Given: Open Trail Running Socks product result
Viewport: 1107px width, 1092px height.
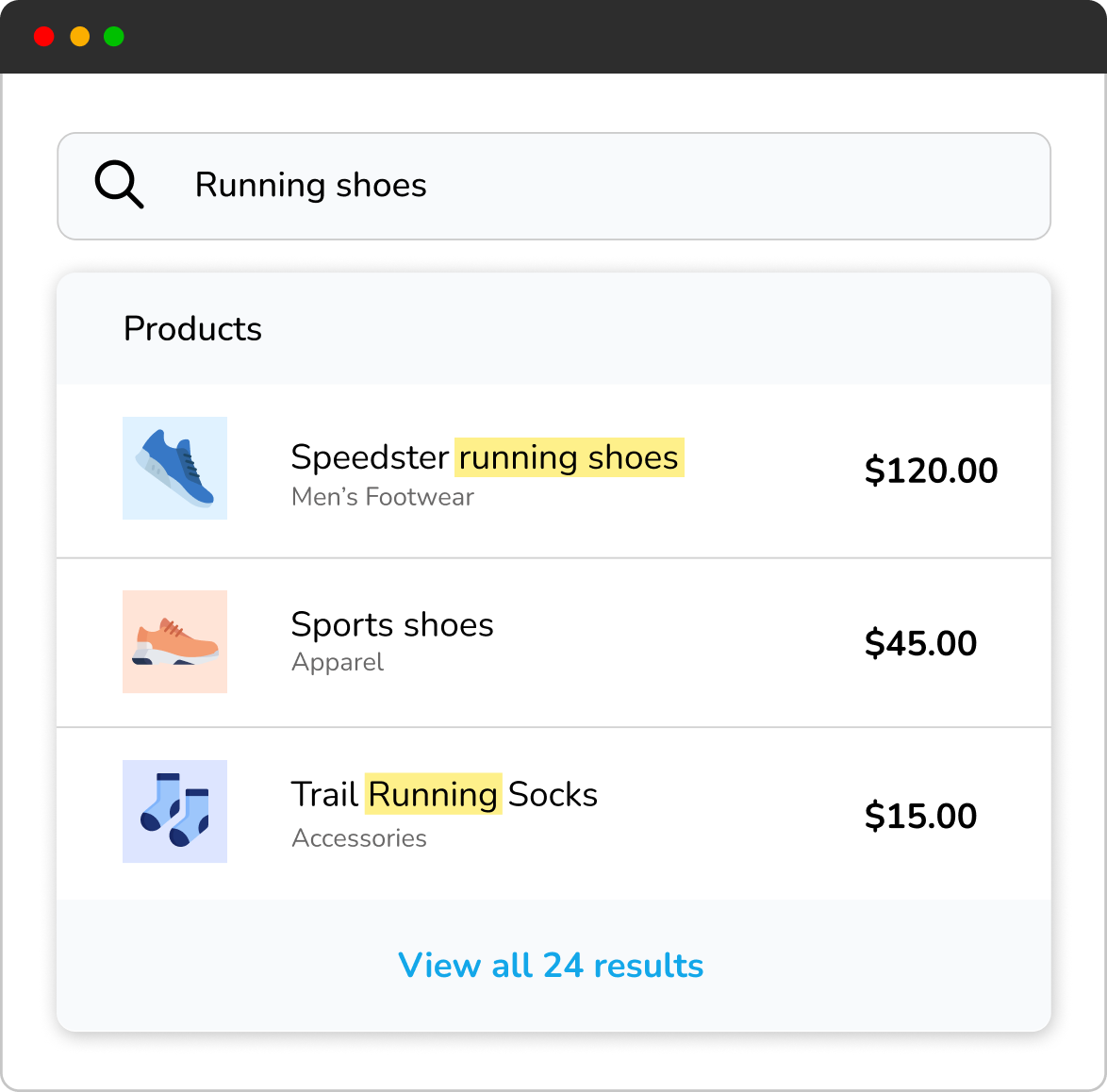Looking at the screenshot, I should pos(443,795).
